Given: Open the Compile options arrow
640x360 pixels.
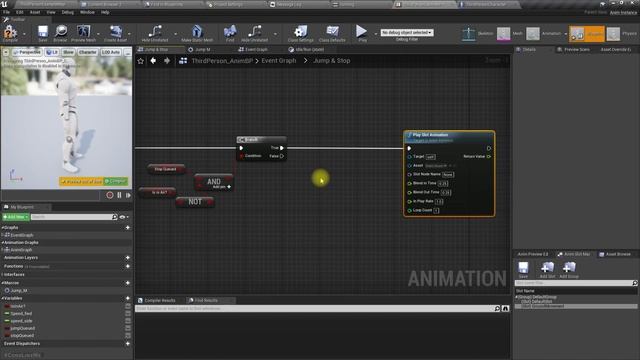Looking at the screenshot, I should [24, 33].
